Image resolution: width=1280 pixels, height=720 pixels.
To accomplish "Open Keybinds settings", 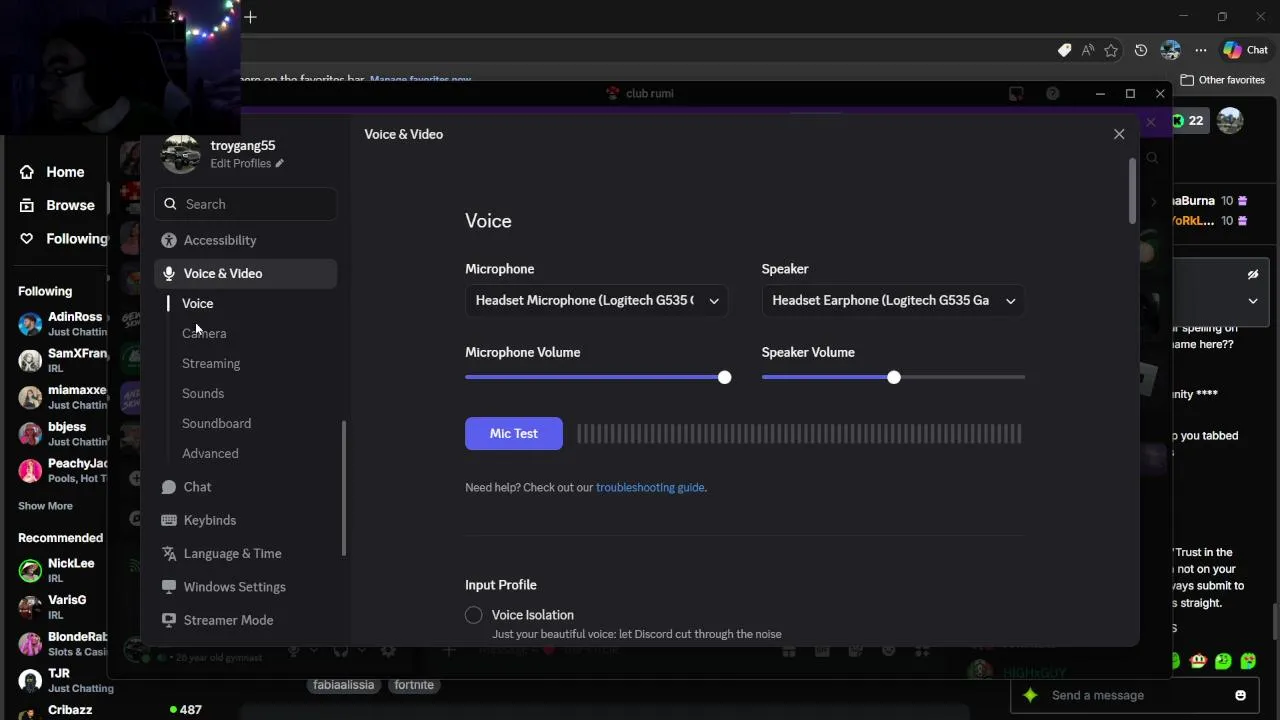I will pyautogui.click(x=245, y=520).
